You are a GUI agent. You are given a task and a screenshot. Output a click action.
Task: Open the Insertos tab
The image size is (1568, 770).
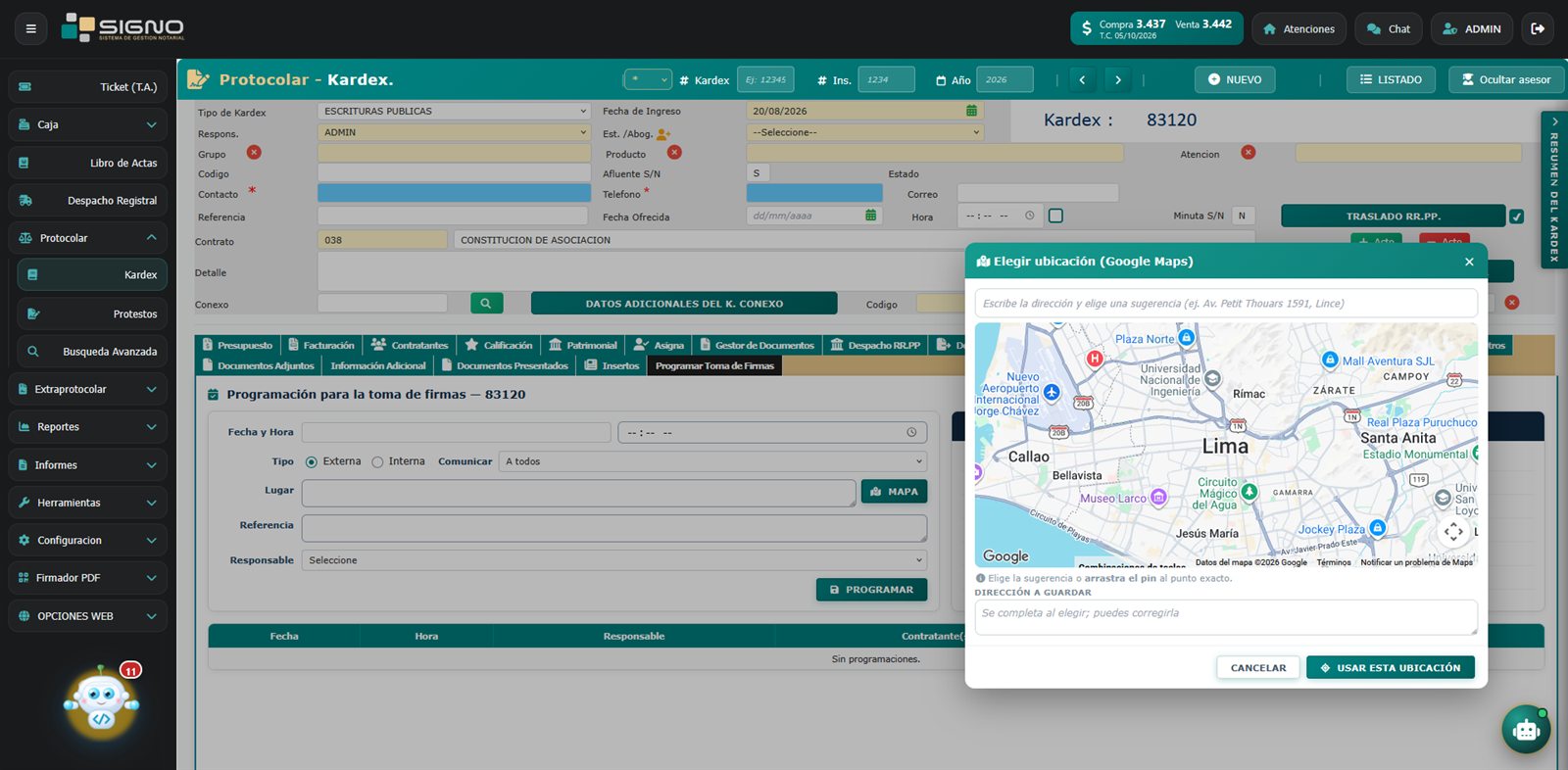612,365
